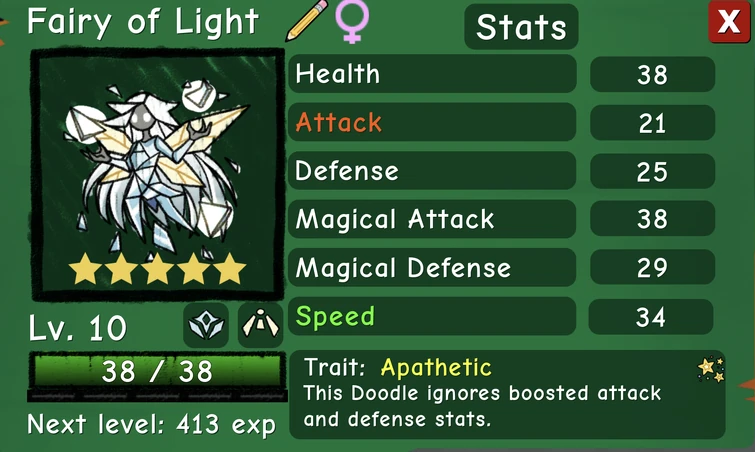Click the pink female gender symbol
This screenshot has height=452, width=755.
[x=352, y=21]
